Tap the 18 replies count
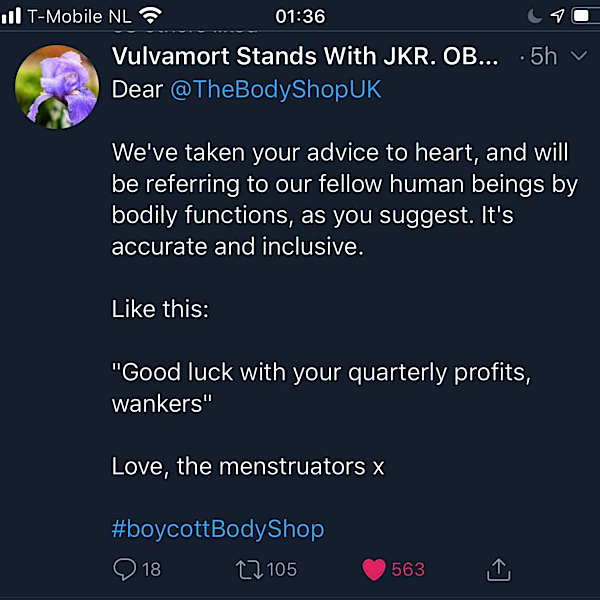 click(x=151, y=569)
